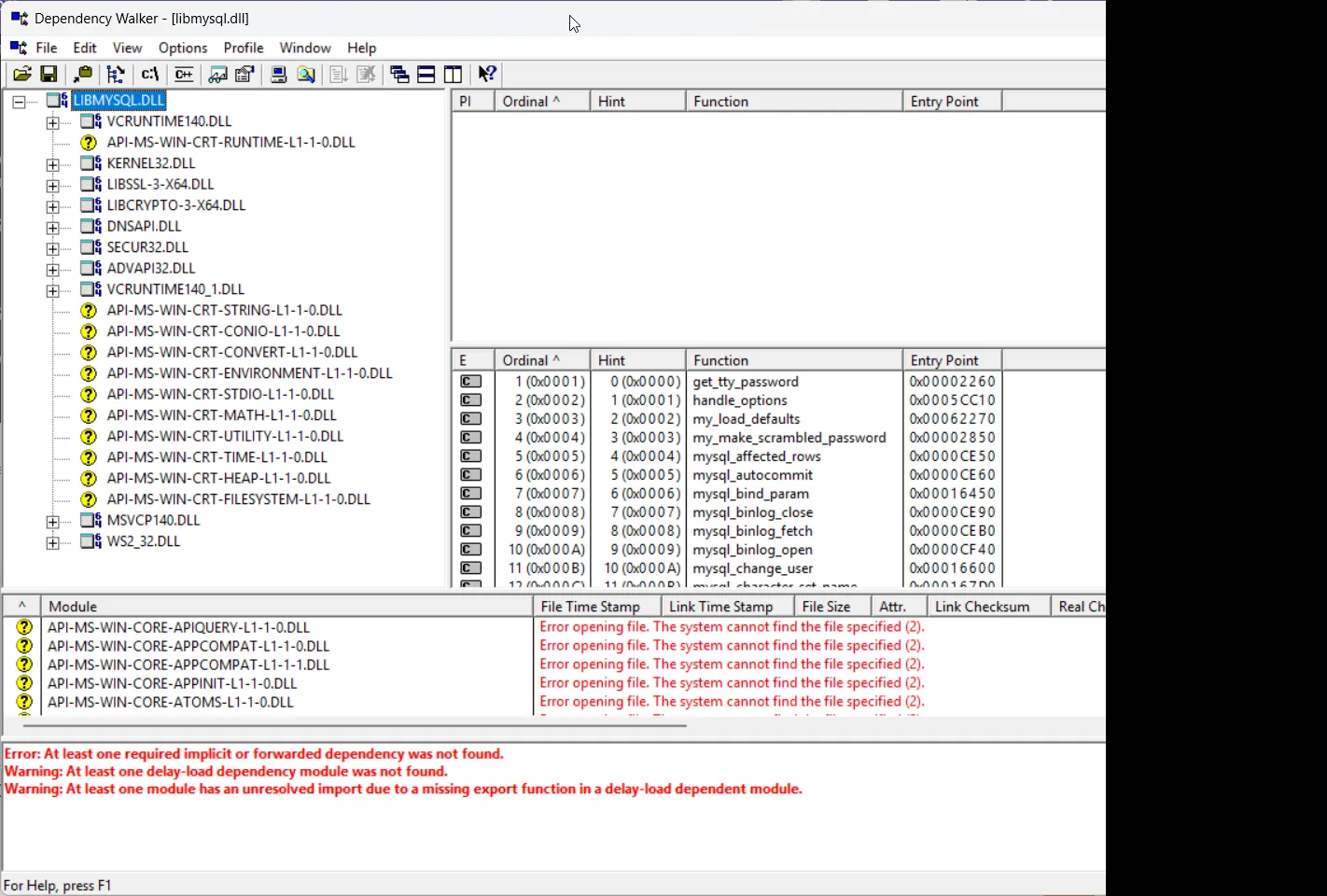Collapse the LIBMYSQL.DLL root node
The image size is (1327, 896).
pos(19,101)
